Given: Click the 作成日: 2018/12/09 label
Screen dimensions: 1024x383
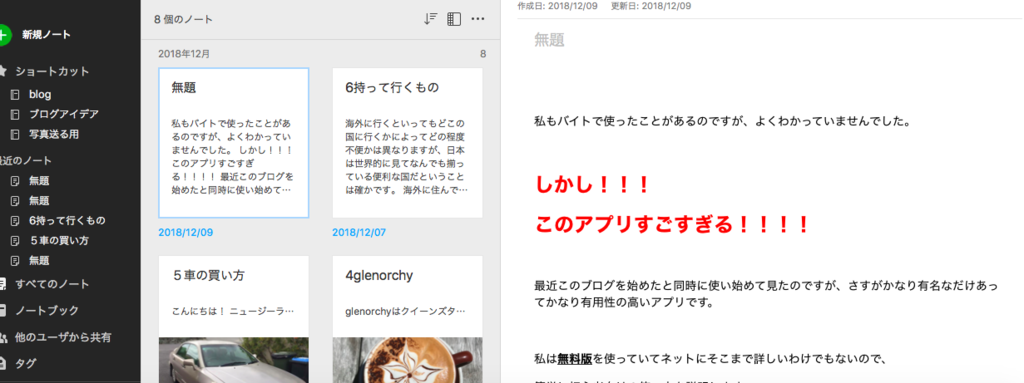Looking at the screenshot, I should [559, 6].
